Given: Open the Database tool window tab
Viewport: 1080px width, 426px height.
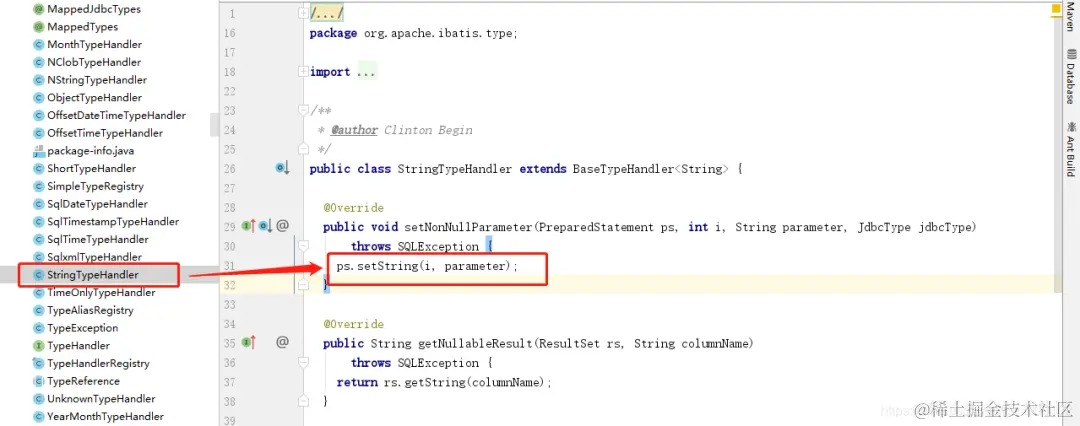Looking at the screenshot, I should (1070, 76).
